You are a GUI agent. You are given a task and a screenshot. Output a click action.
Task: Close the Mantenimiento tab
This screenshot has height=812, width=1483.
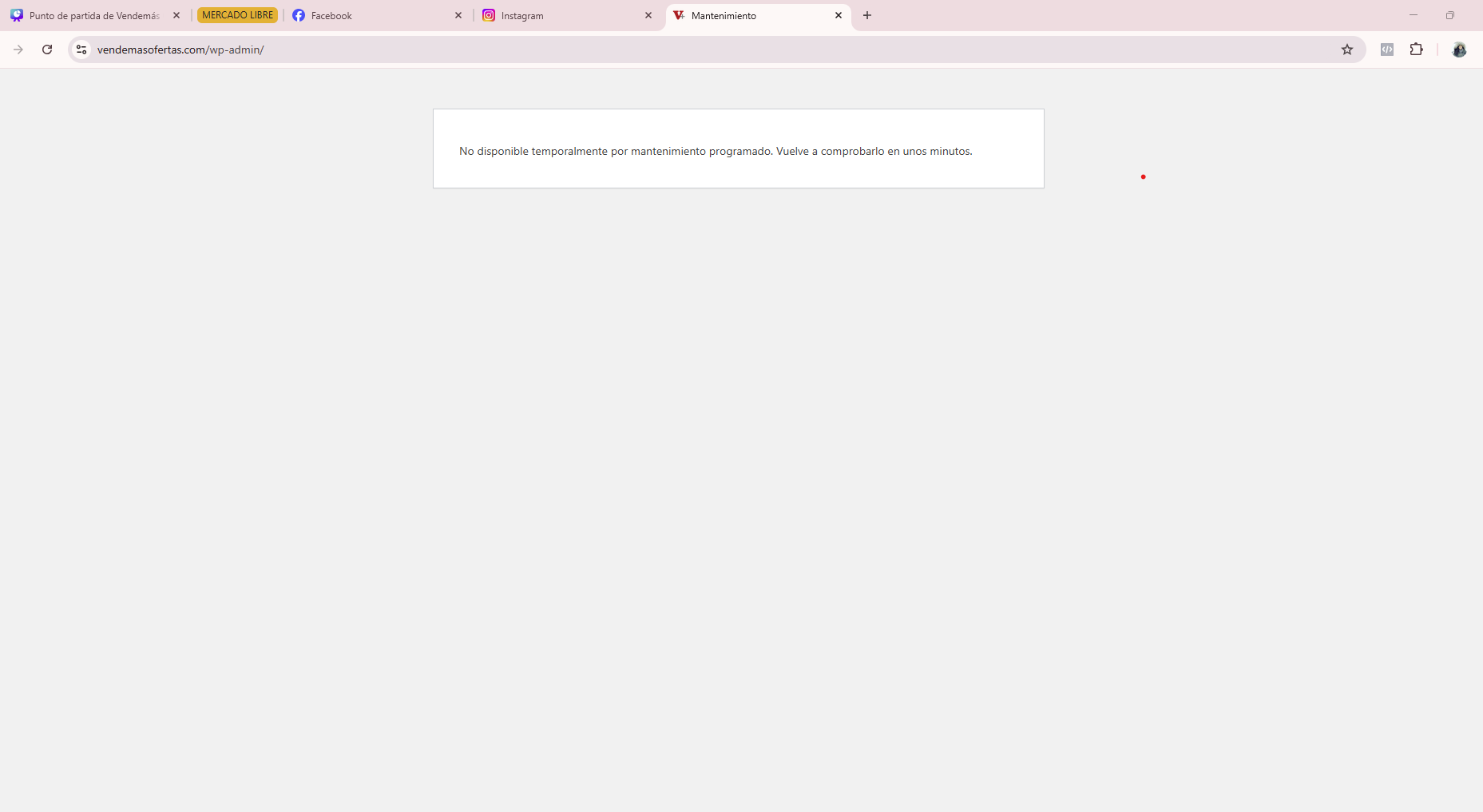click(839, 16)
